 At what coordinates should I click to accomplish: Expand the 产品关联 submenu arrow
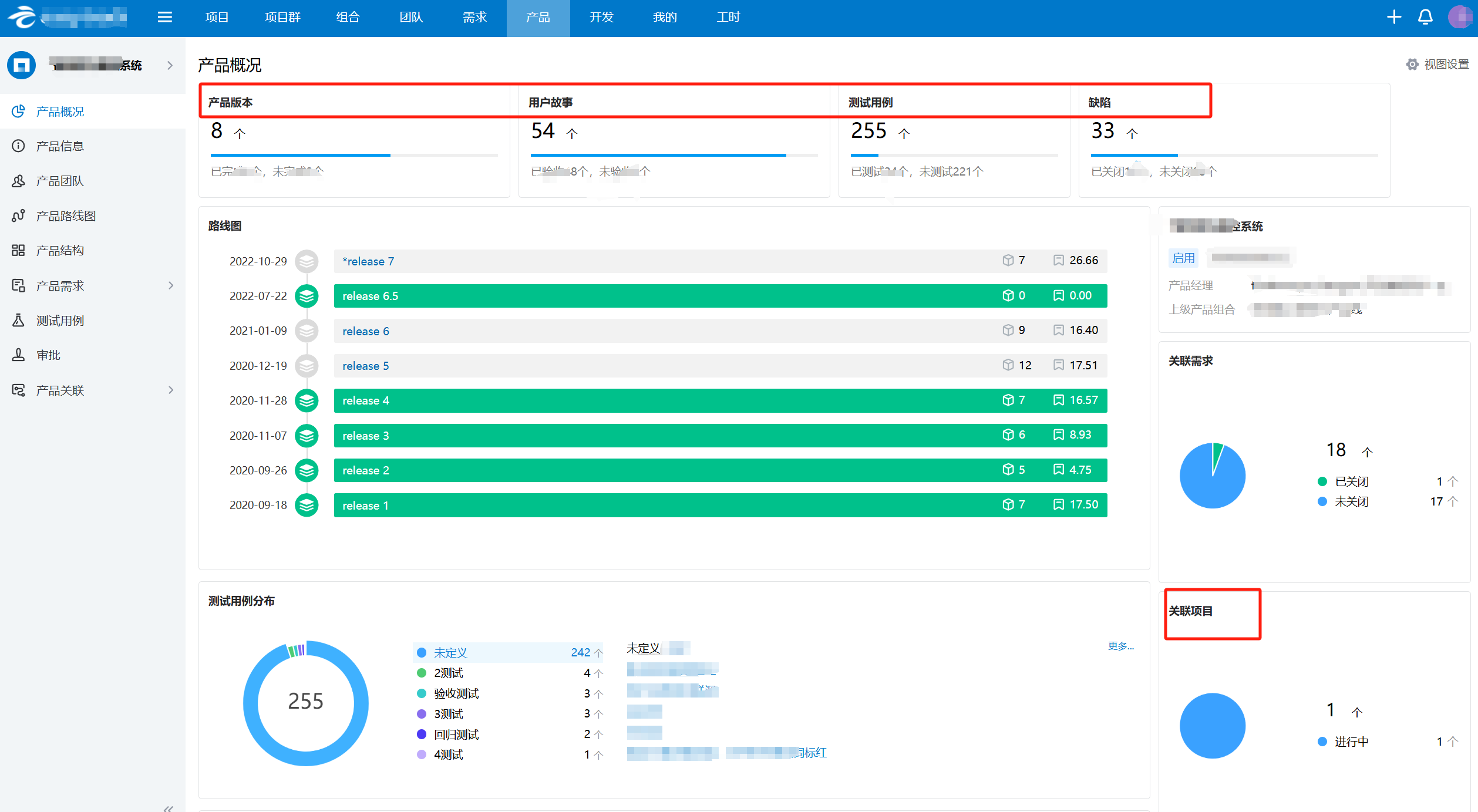pyautogui.click(x=171, y=390)
